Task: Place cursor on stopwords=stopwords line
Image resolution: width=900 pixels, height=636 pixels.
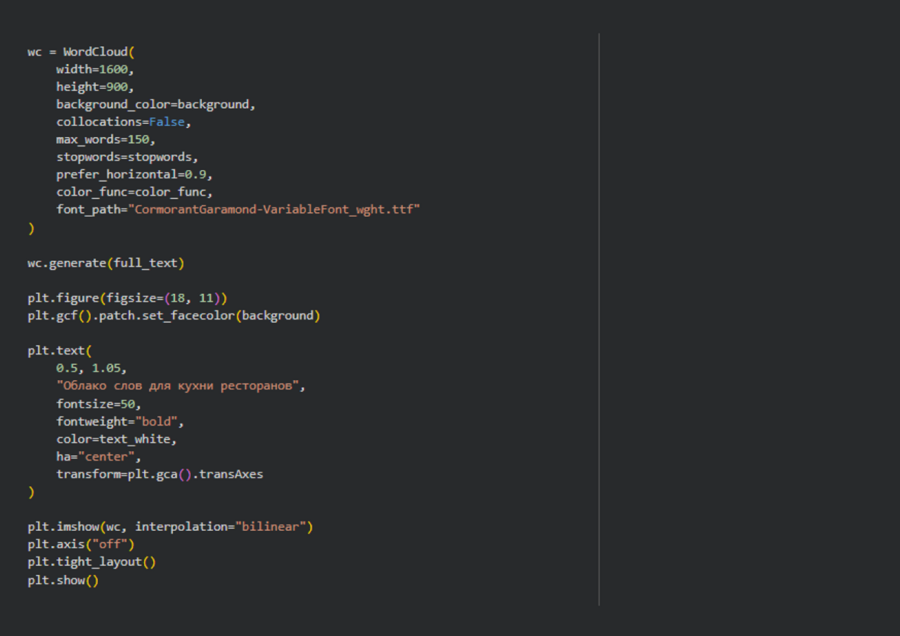Action: [x=127, y=157]
